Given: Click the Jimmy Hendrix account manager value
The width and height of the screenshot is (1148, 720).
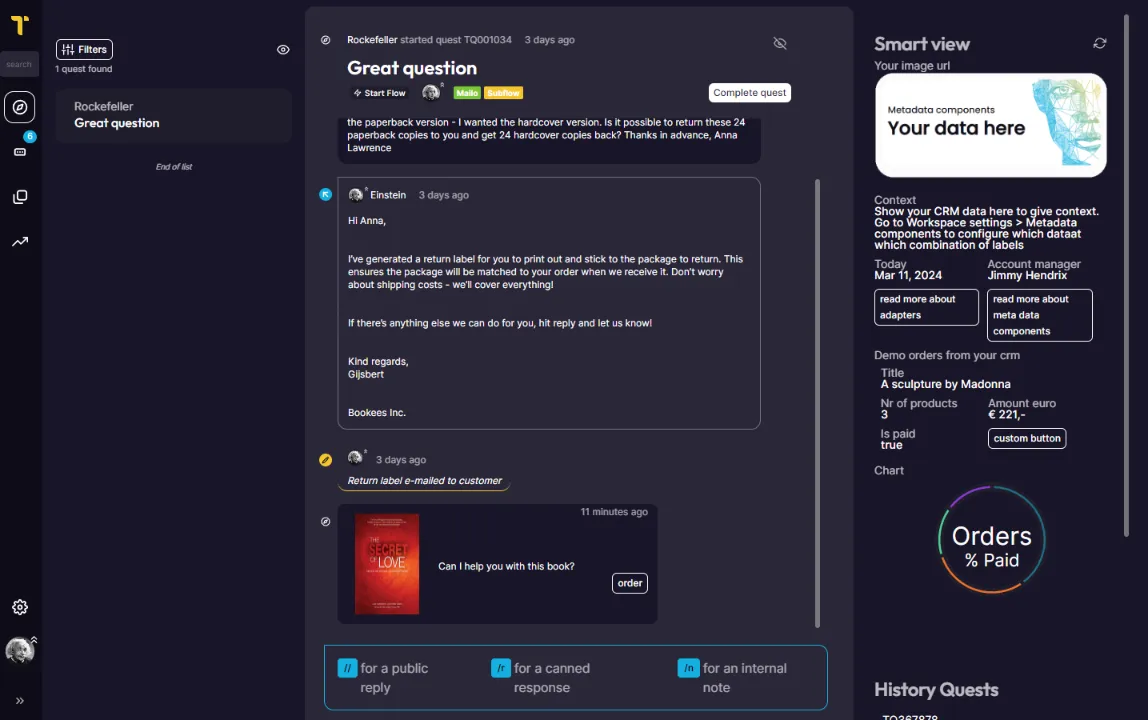Looking at the screenshot, I should 1026,275.
